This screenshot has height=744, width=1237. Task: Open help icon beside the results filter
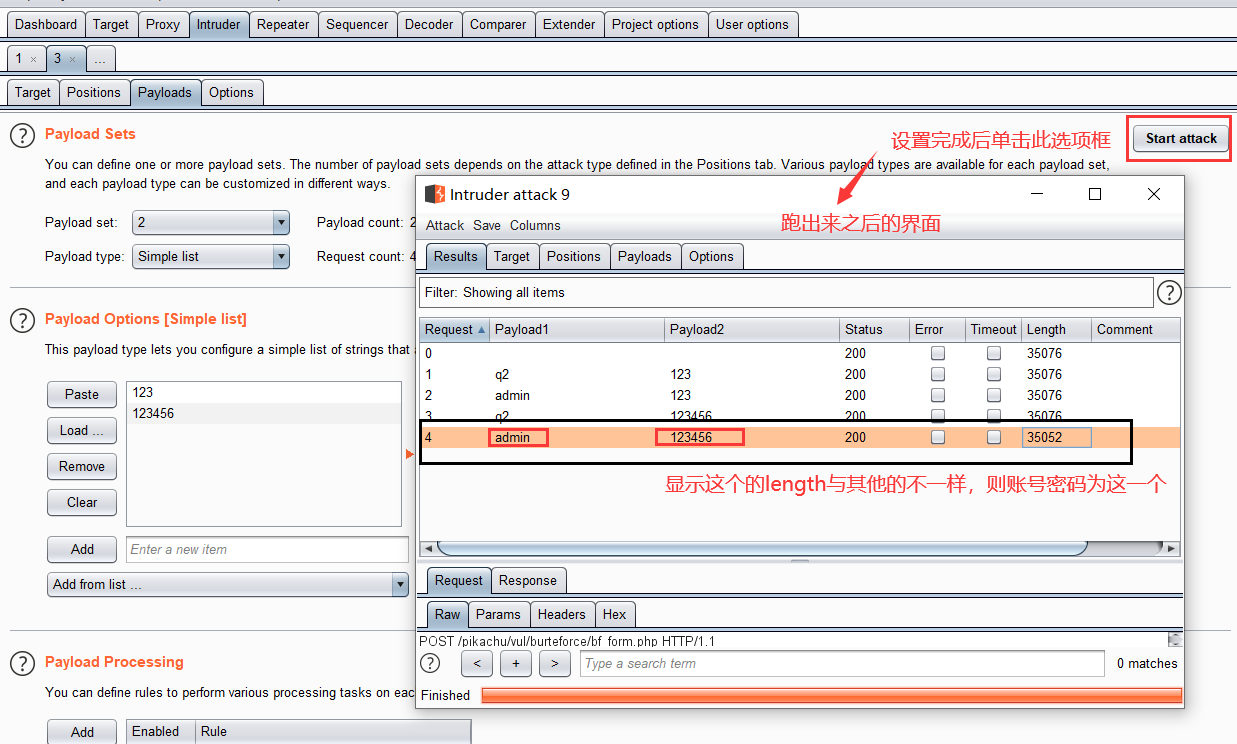(1169, 293)
